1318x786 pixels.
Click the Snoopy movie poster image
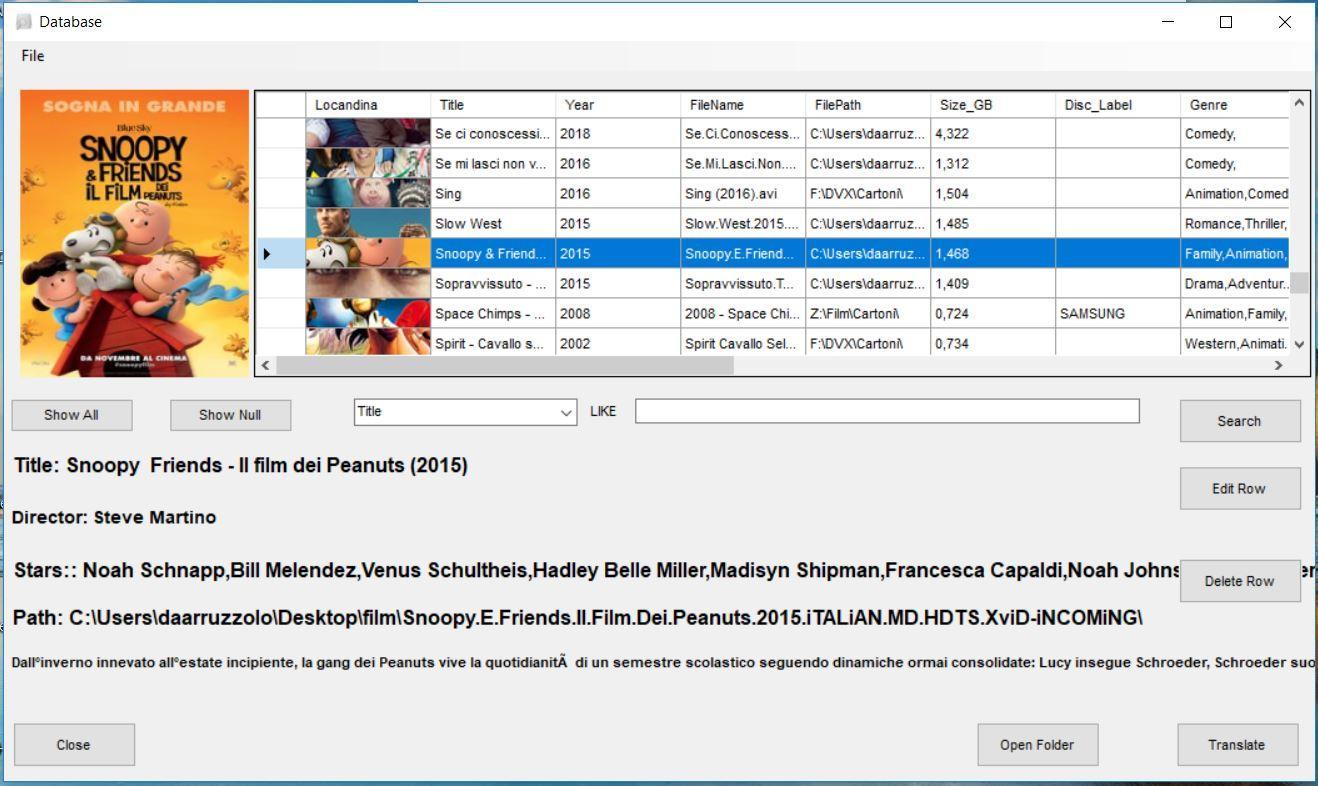pyautogui.click(x=135, y=233)
